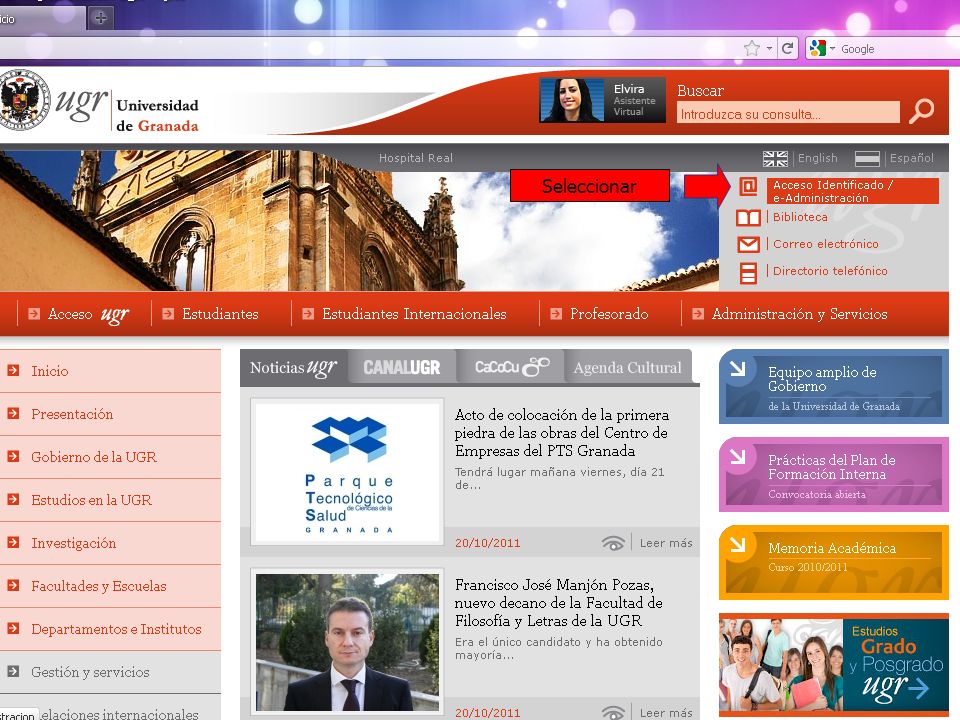Click Leer más under the Manjón Pozas news

666,713
